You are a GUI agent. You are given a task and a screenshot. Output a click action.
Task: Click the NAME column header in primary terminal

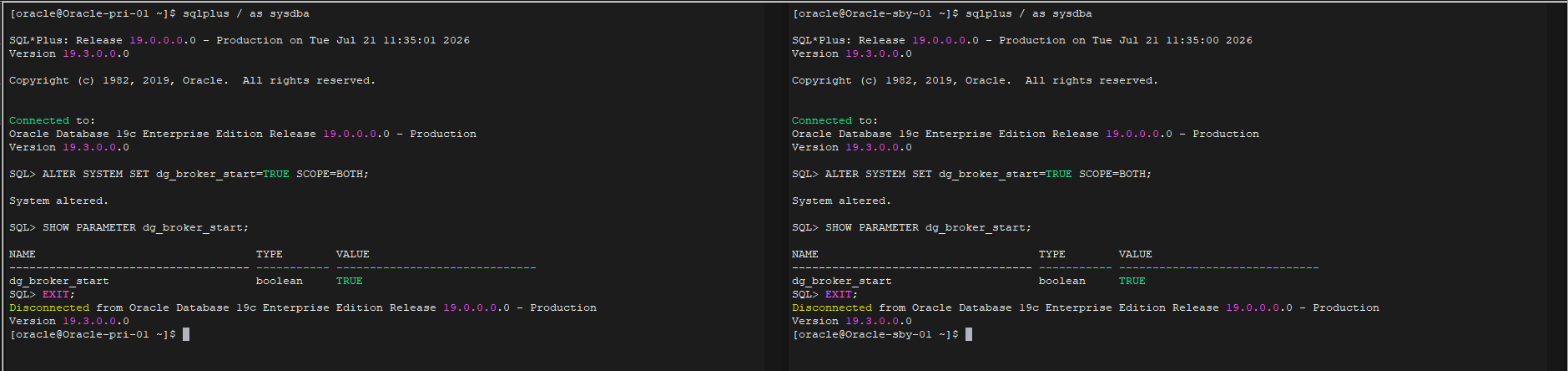(x=23, y=254)
